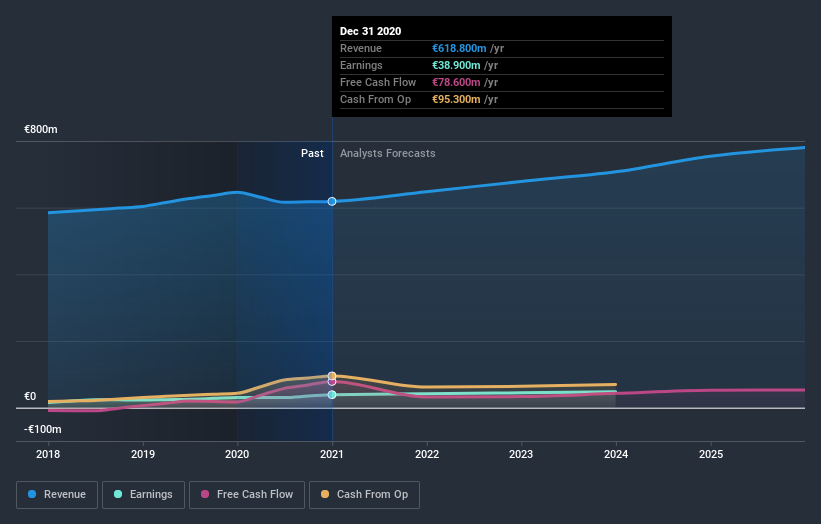Click the 'Past' label on the chart
The width and height of the screenshot is (821, 524).
pyautogui.click(x=312, y=153)
